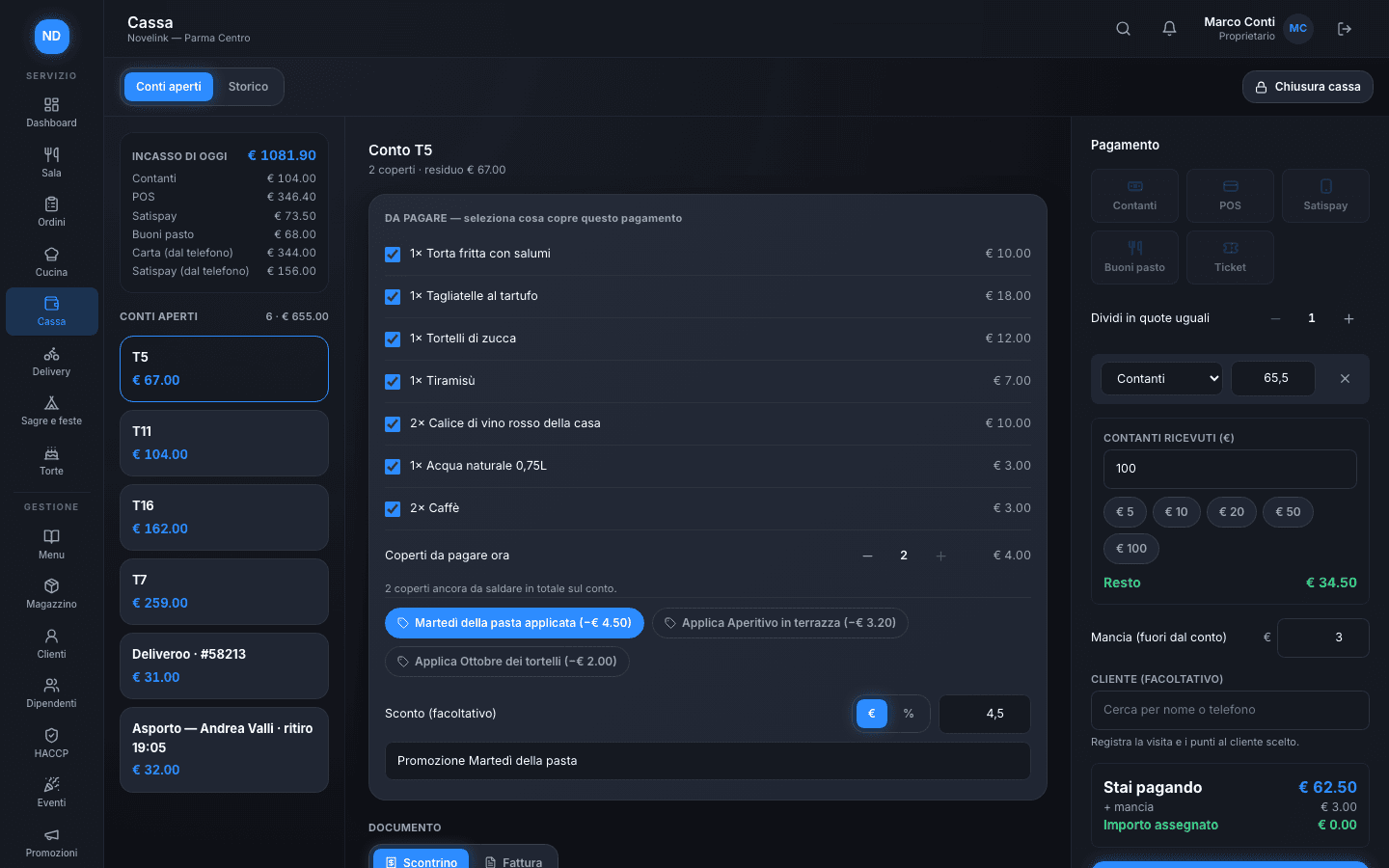
Task: Open the search icon in the header
Action: click(1123, 29)
